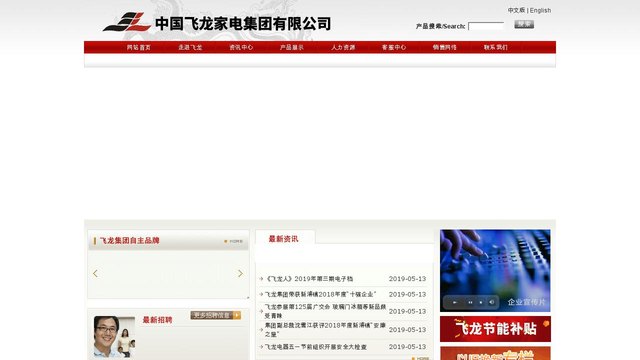Switch site language to 中文版
640x360 pixels.
(x=516, y=10)
